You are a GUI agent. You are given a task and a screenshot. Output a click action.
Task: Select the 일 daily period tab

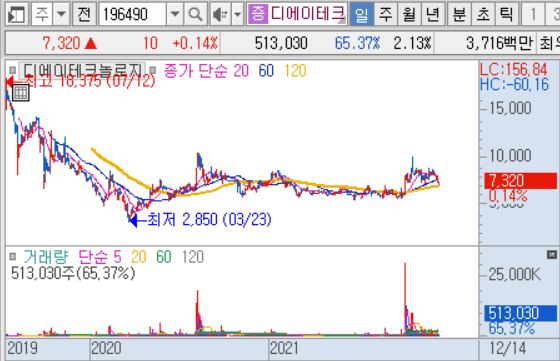click(361, 15)
